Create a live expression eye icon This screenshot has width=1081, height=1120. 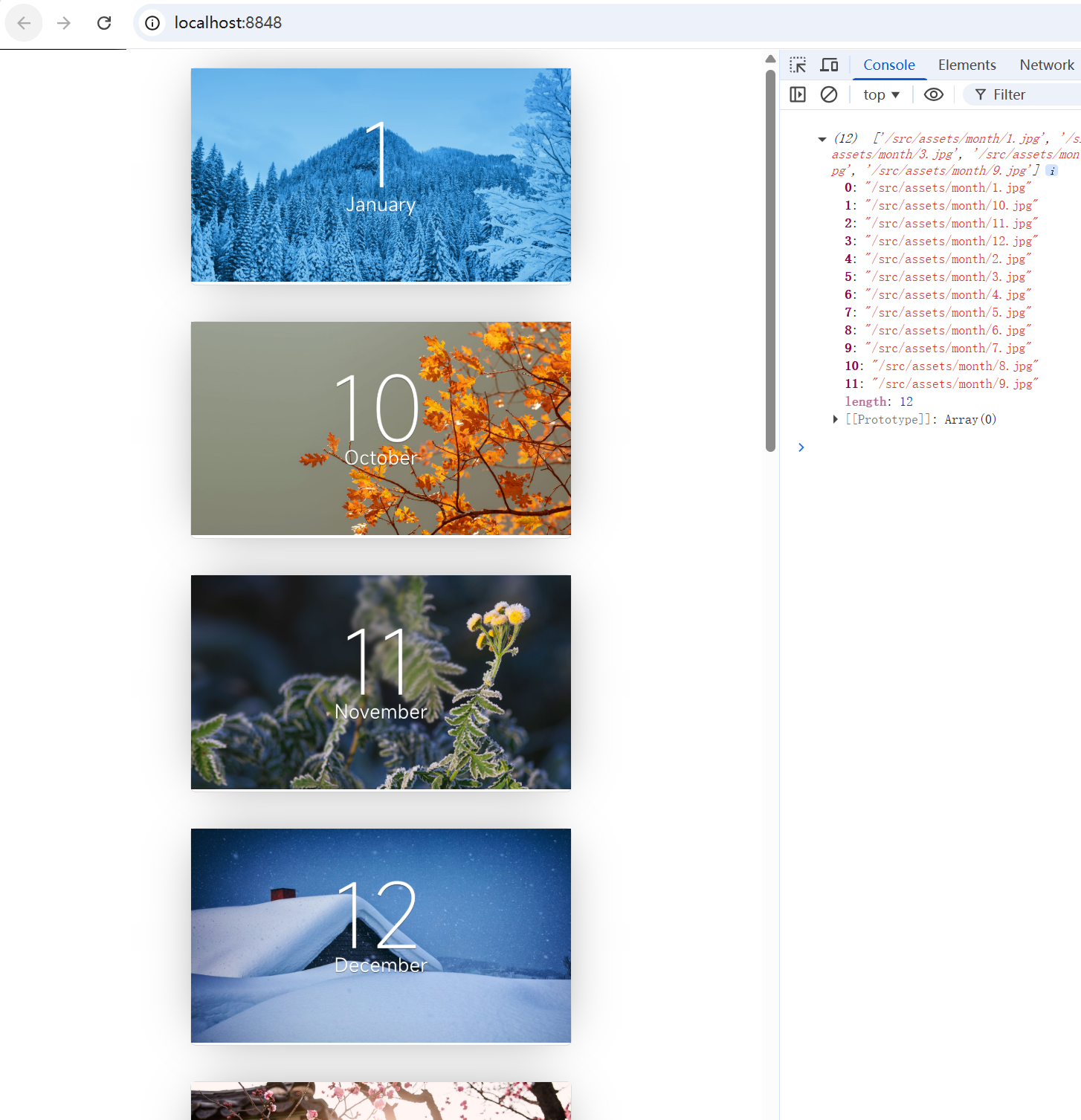(x=934, y=94)
